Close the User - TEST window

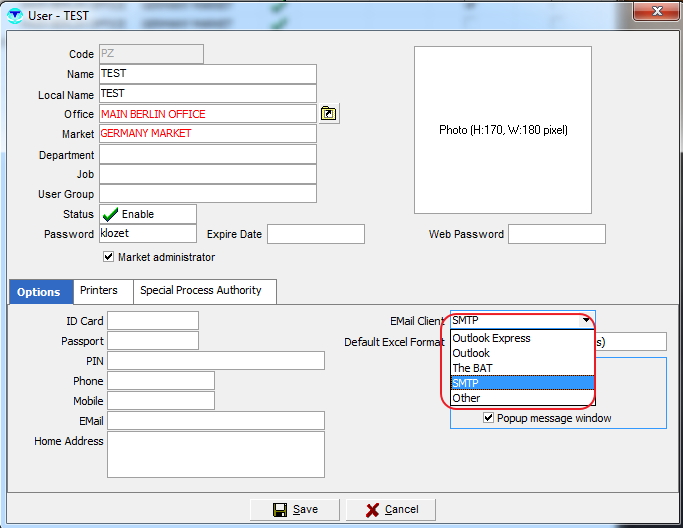click(x=655, y=10)
